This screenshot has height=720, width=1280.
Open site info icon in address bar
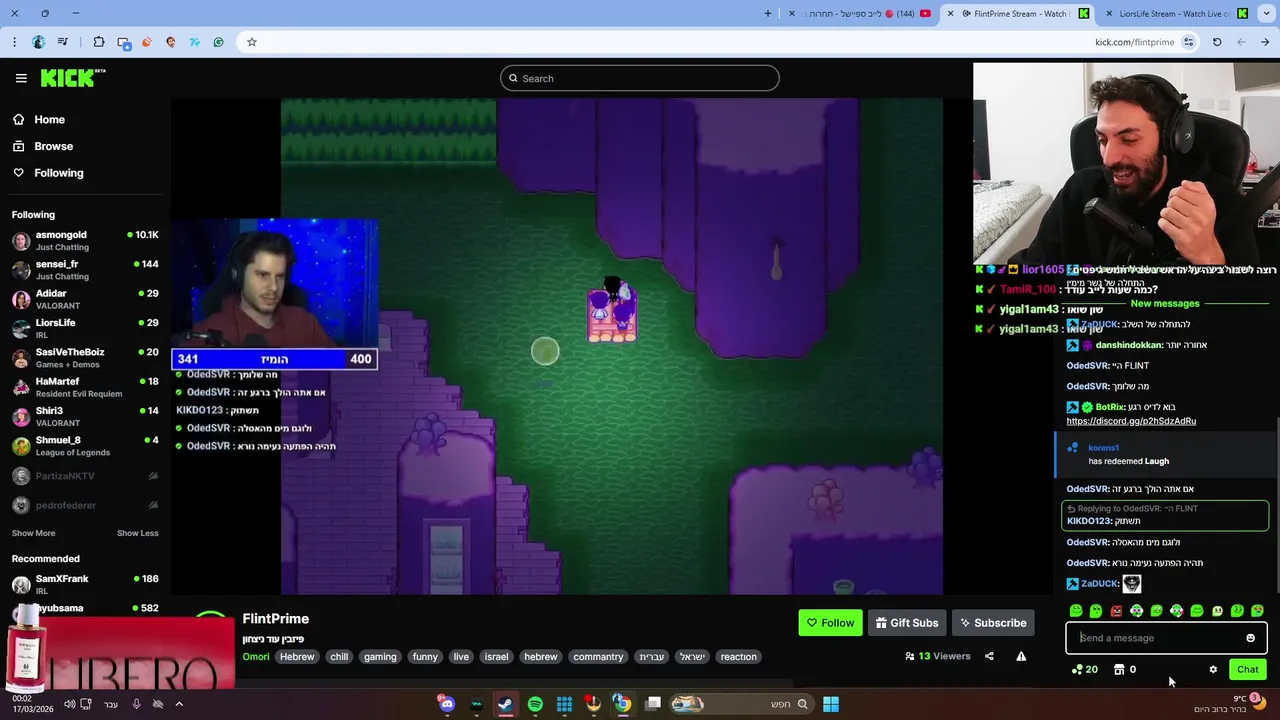tap(1188, 42)
